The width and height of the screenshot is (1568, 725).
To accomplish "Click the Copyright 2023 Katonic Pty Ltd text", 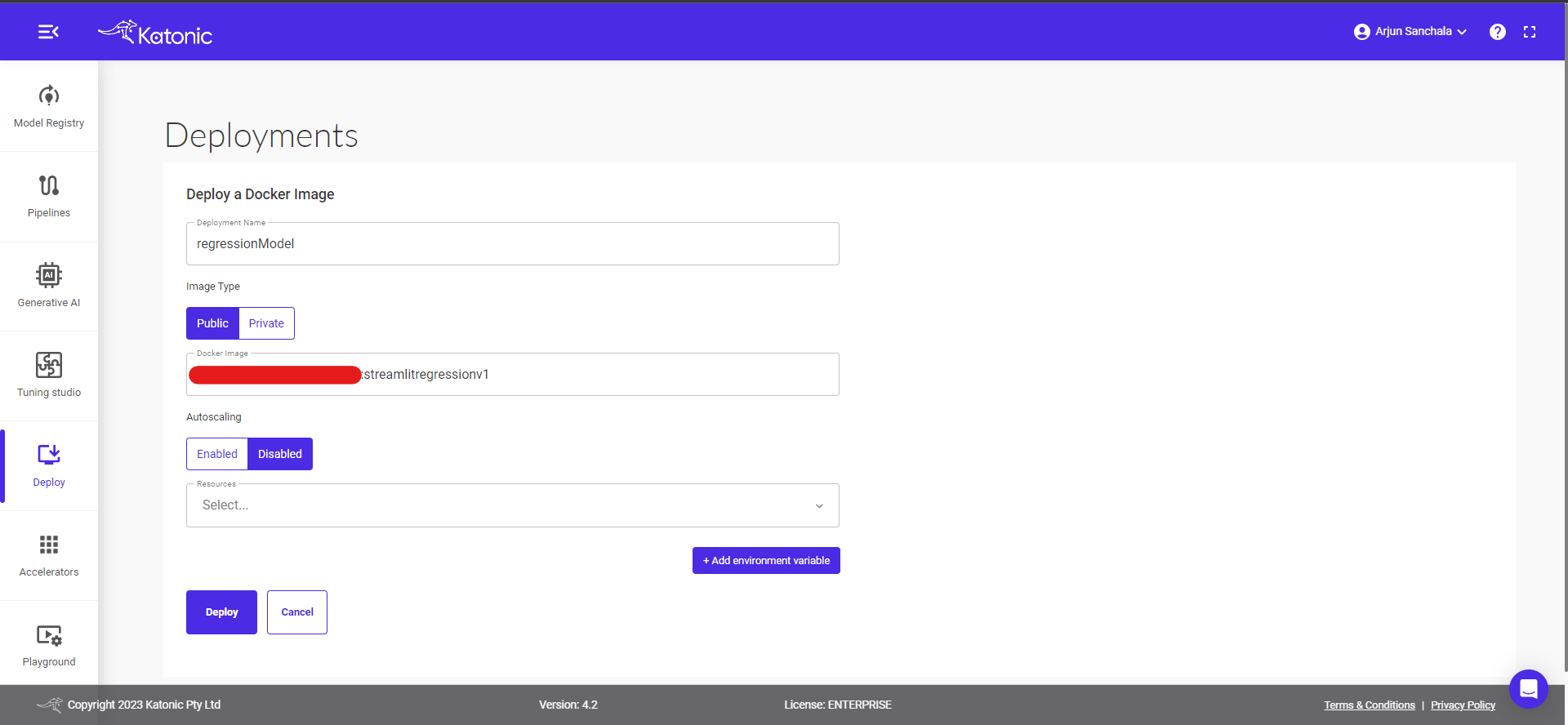I will [x=144, y=705].
